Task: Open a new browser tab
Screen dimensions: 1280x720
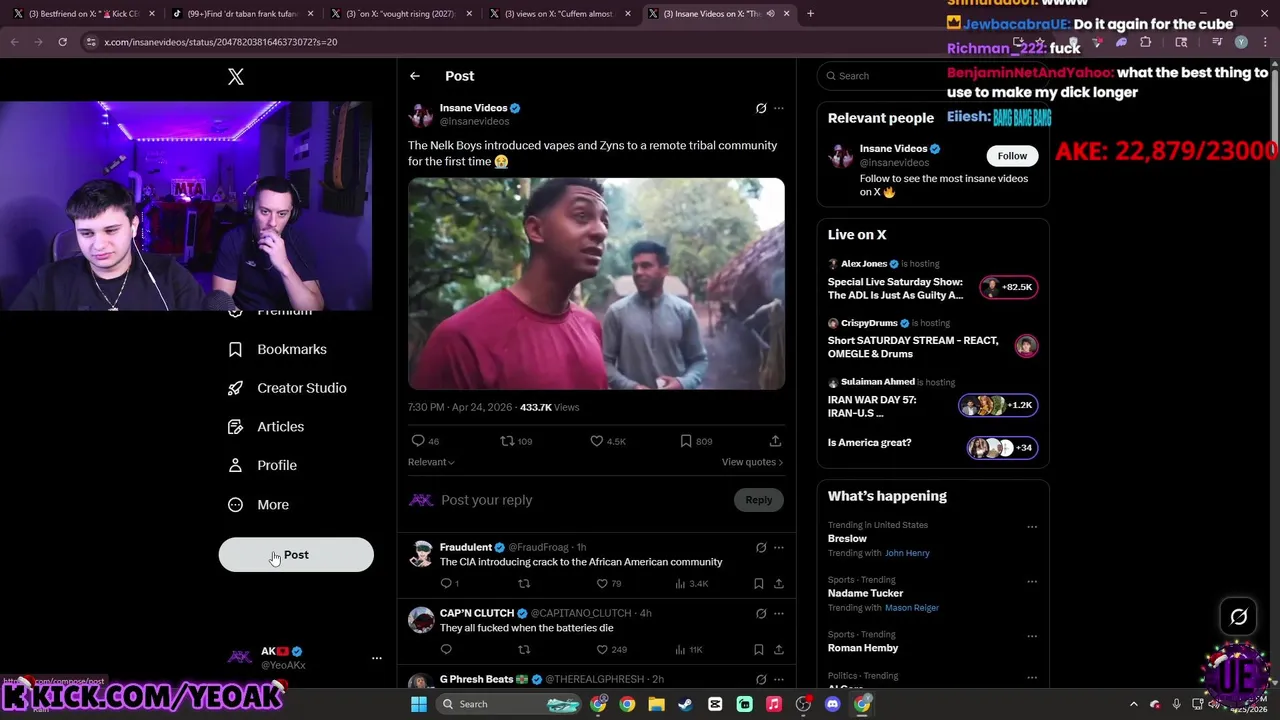Action: 810,14
